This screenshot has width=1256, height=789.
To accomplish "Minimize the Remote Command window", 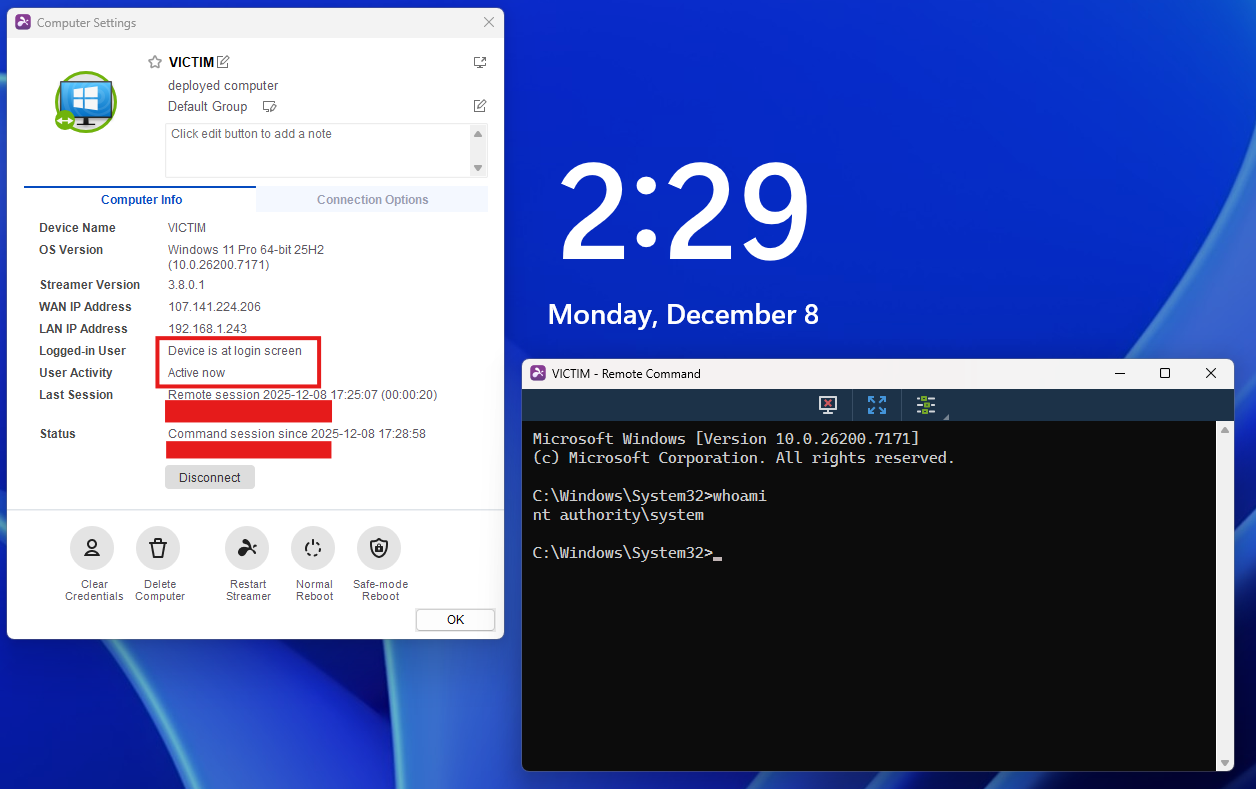I will click(x=1119, y=373).
